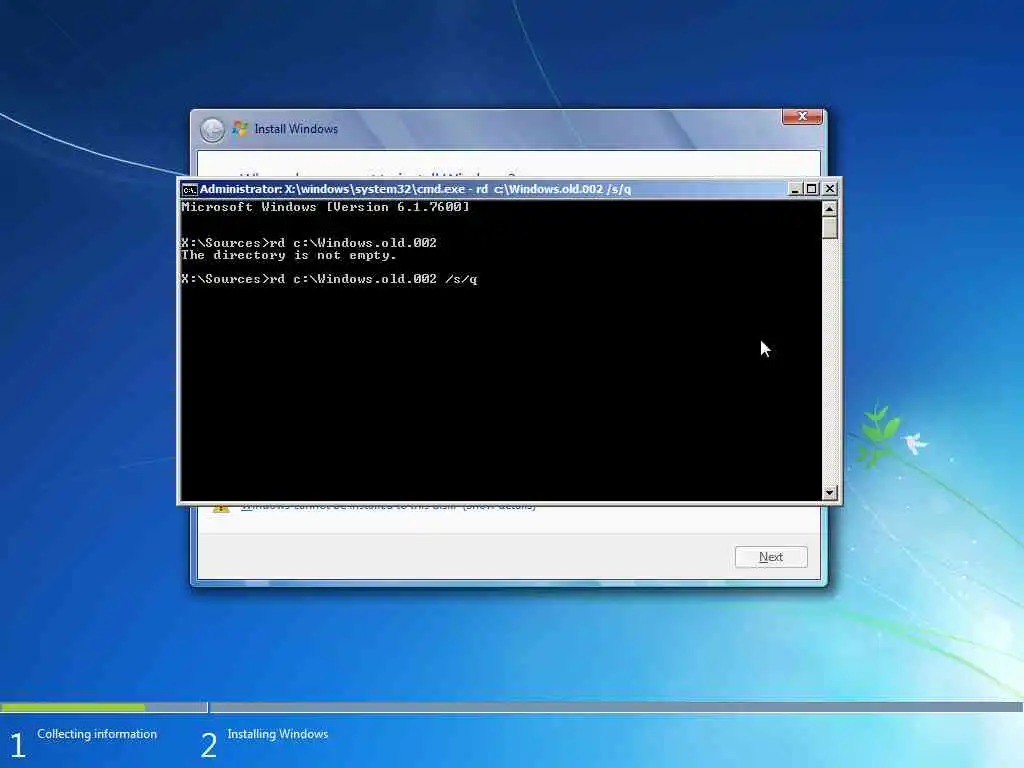Click the command prompt scrollbar thumb
This screenshot has height=768, width=1024.
[x=829, y=228]
